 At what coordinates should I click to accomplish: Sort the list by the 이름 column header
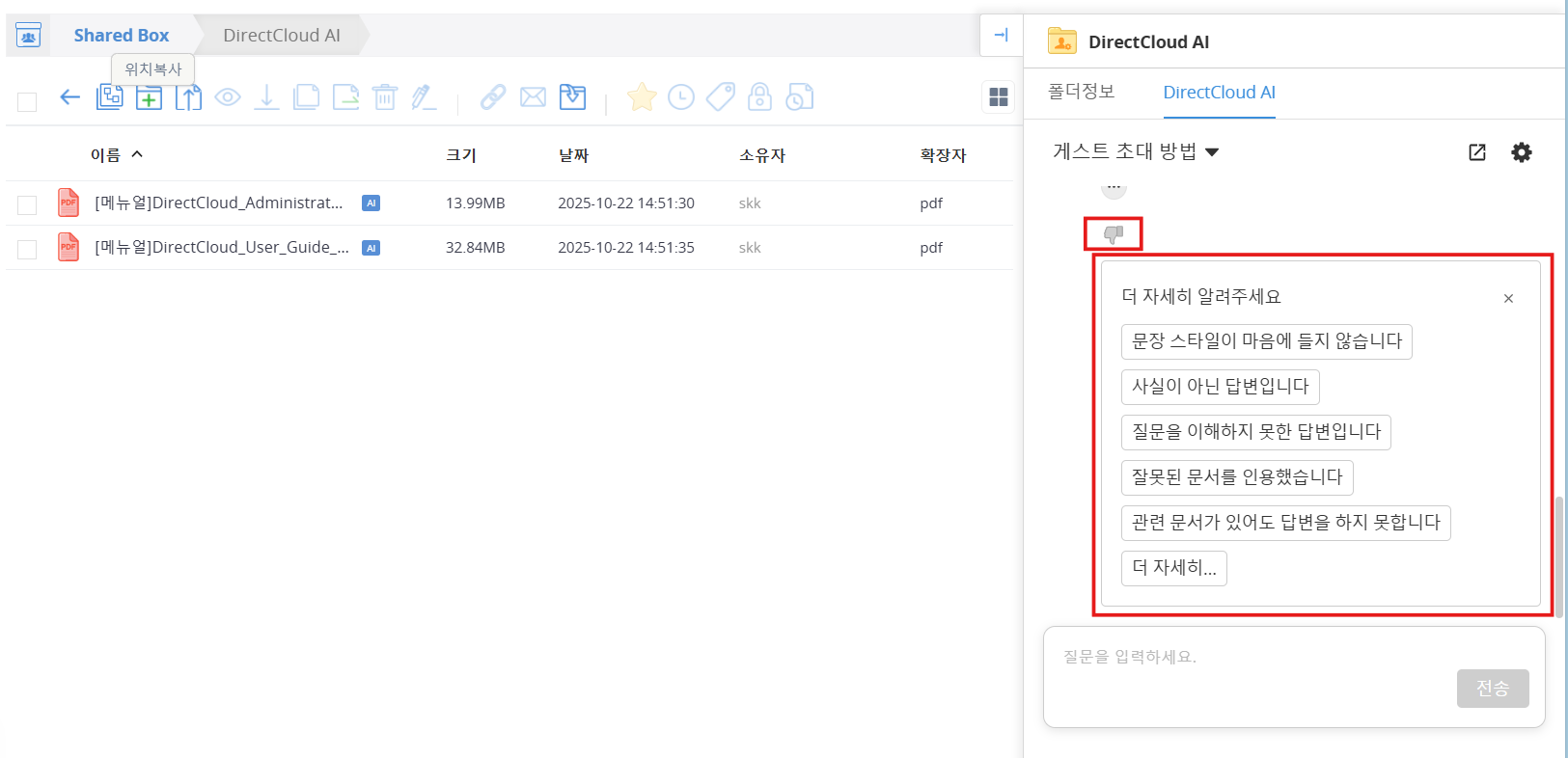coord(105,155)
